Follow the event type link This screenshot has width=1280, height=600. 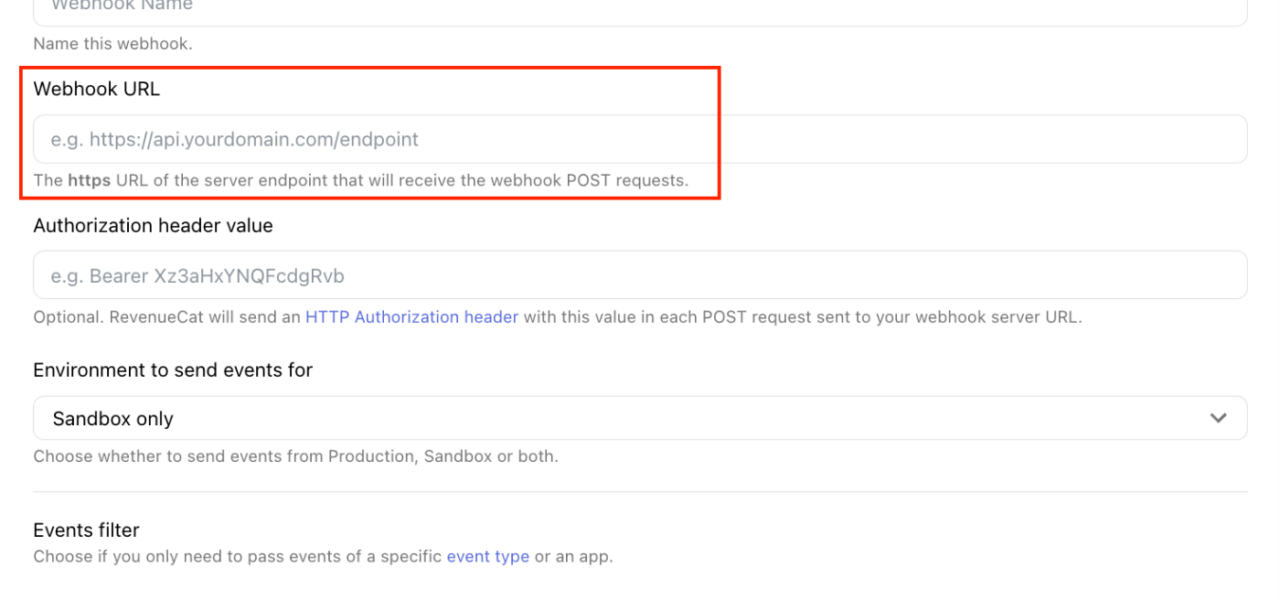pyautogui.click(x=488, y=556)
